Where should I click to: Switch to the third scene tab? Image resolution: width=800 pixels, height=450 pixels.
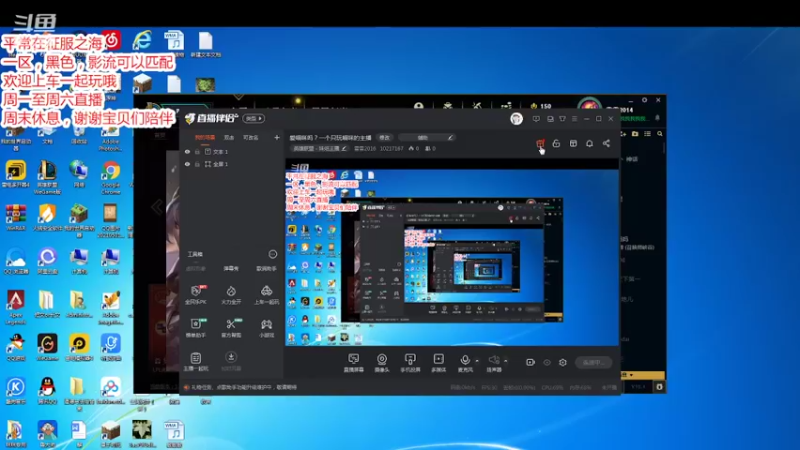tap(251, 137)
